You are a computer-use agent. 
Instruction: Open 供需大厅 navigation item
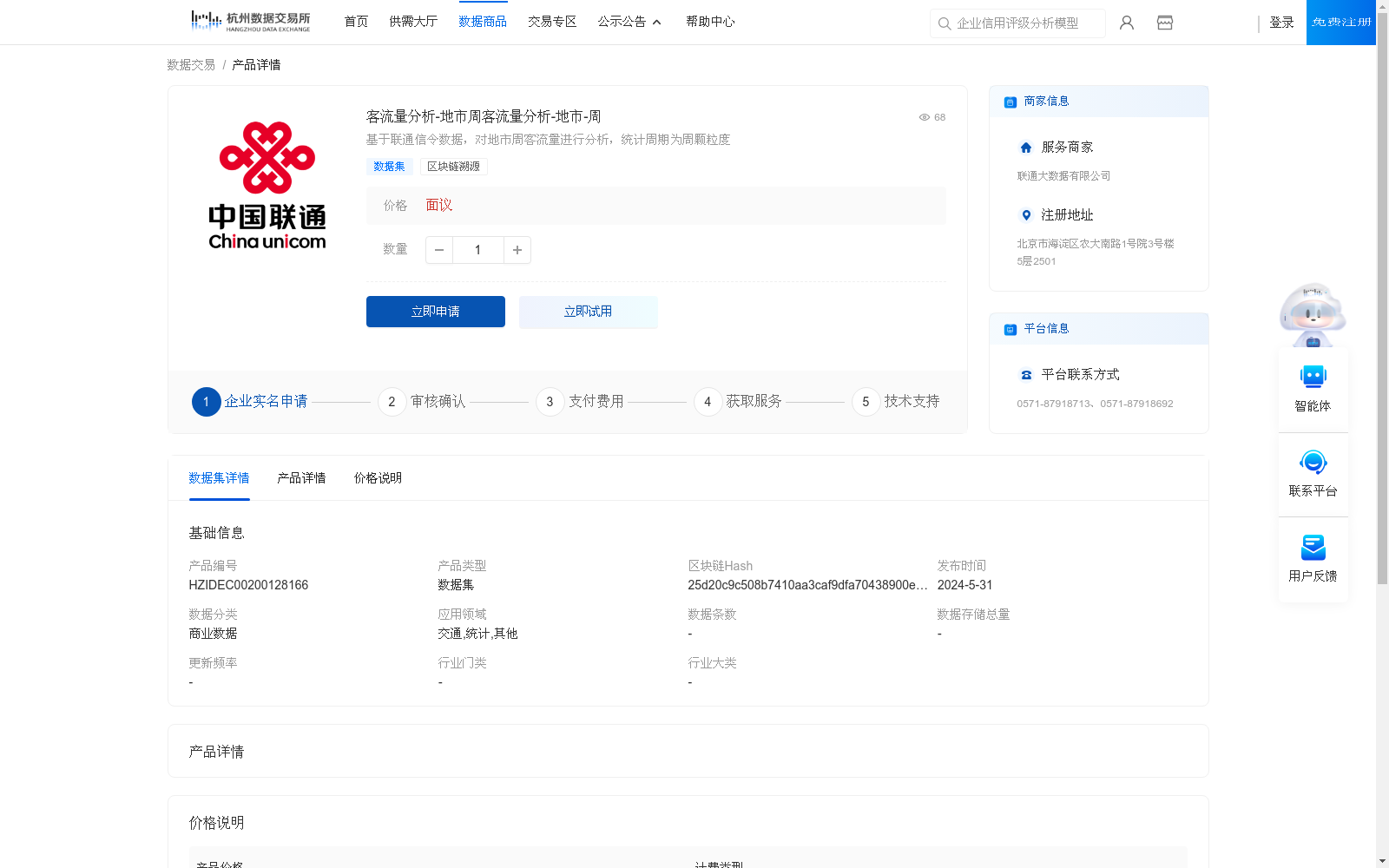413,22
